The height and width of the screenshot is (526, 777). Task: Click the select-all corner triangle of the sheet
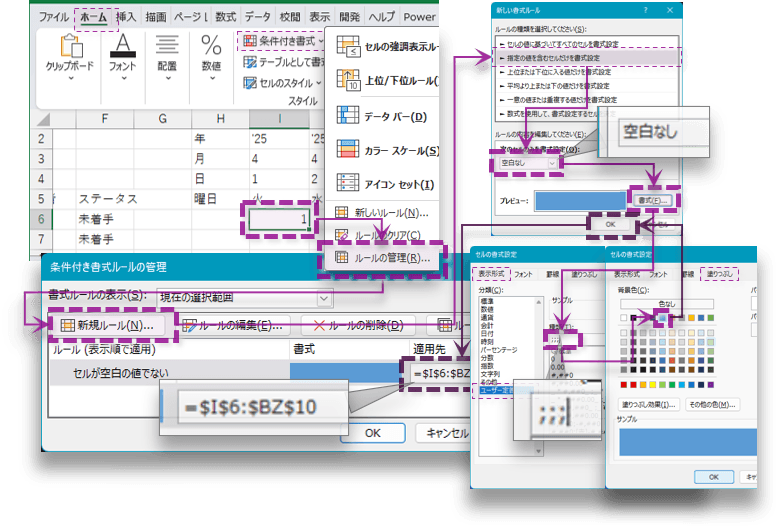(x=43, y=119)
